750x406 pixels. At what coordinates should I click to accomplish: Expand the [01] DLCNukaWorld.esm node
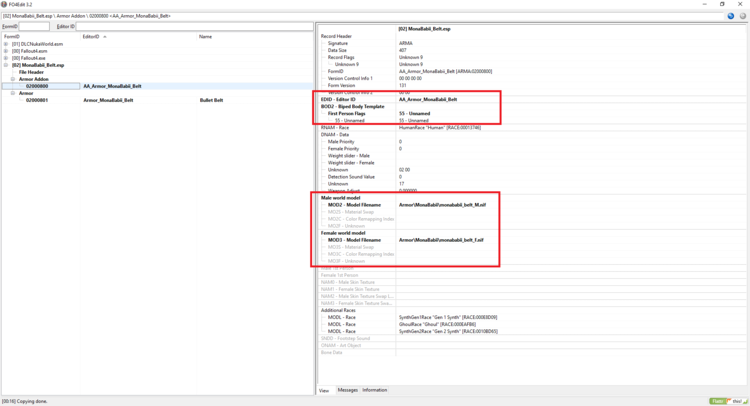click(6, 44)
